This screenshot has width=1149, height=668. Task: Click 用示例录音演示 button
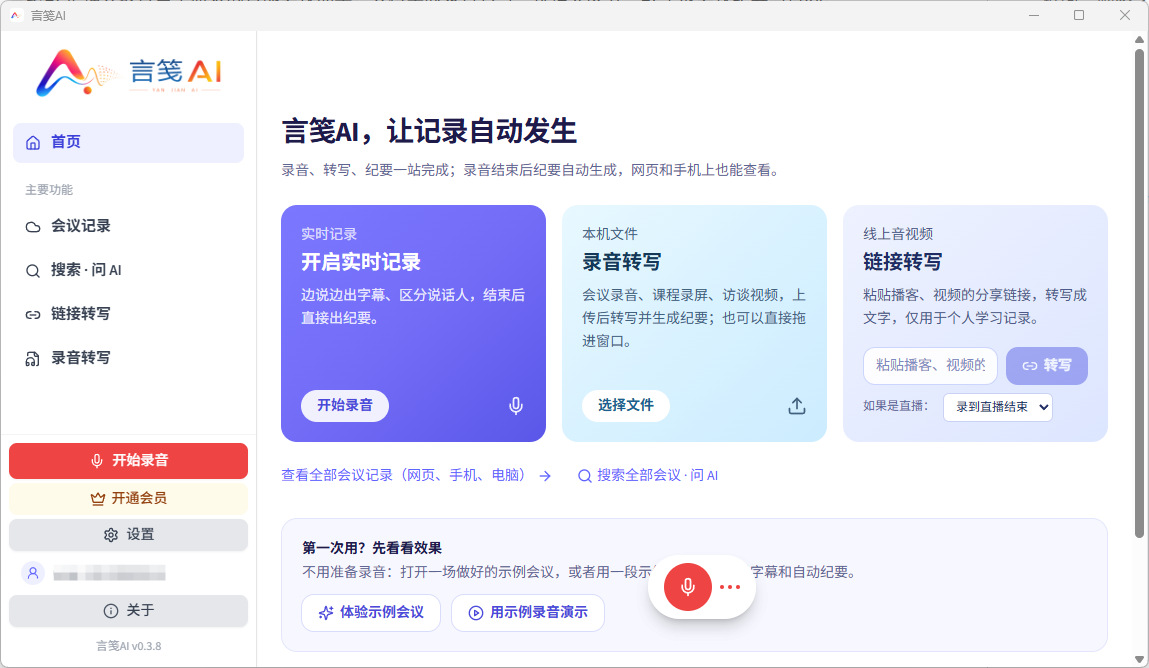click(x=528, y=613)
